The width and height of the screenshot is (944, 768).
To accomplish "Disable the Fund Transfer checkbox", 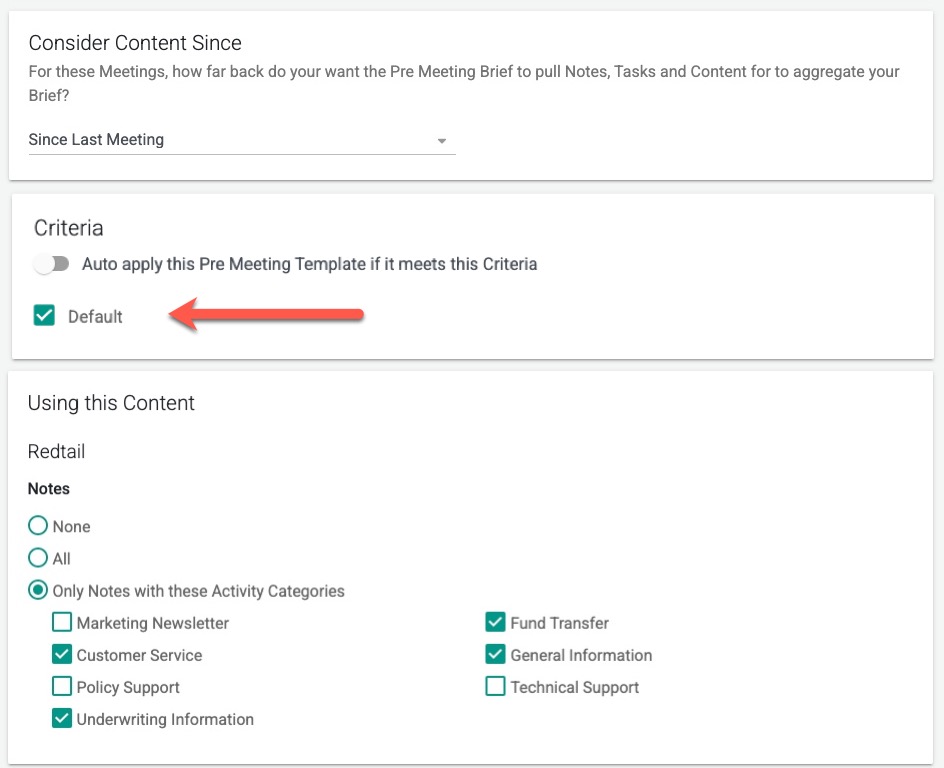I will [495, 623].
